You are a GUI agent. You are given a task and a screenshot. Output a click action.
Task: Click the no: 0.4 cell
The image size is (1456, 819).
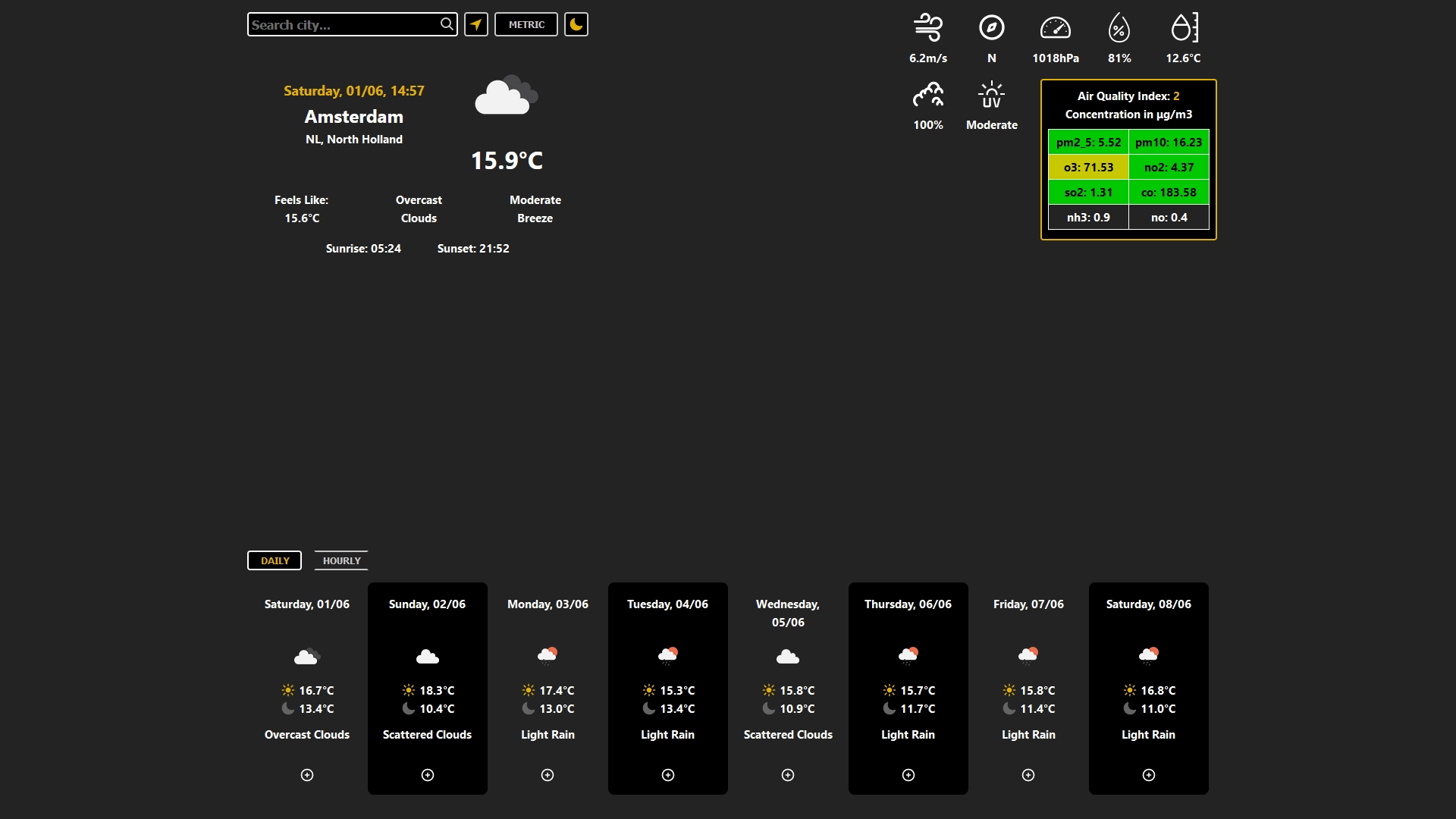(1169, 217)
